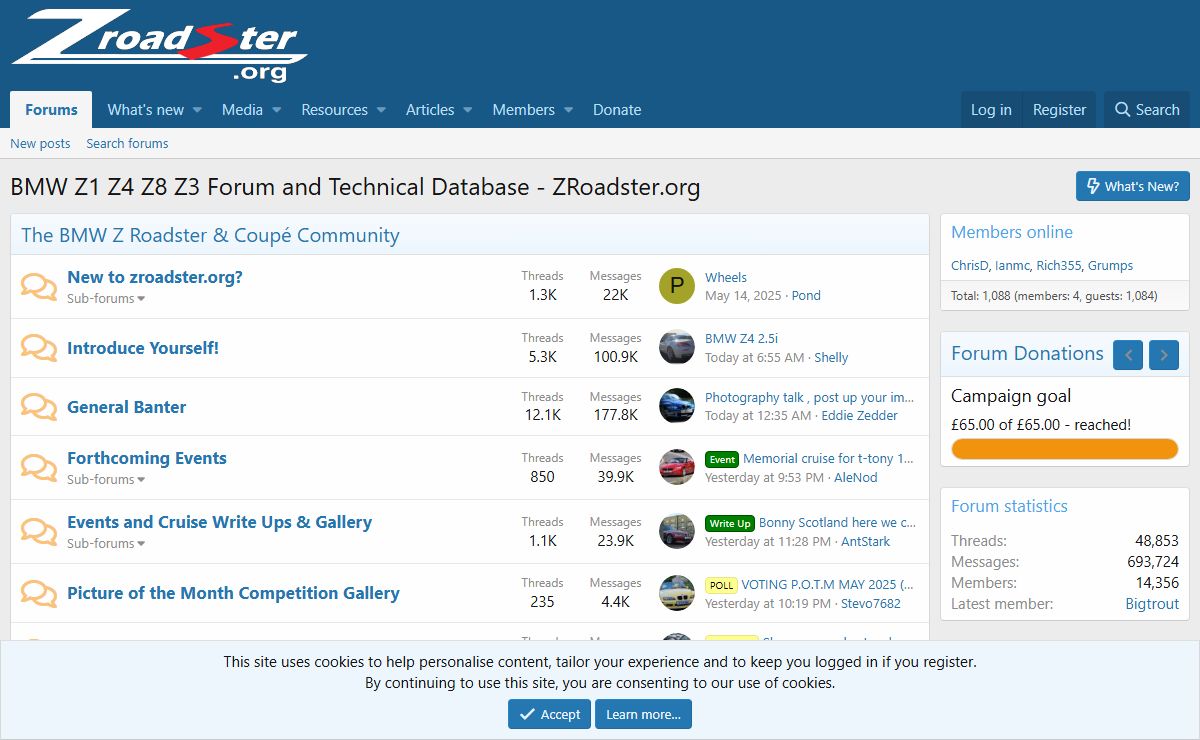
Task: Open Stevo7682's avatar in Picture of the Month row
Action: click(677, 592)
